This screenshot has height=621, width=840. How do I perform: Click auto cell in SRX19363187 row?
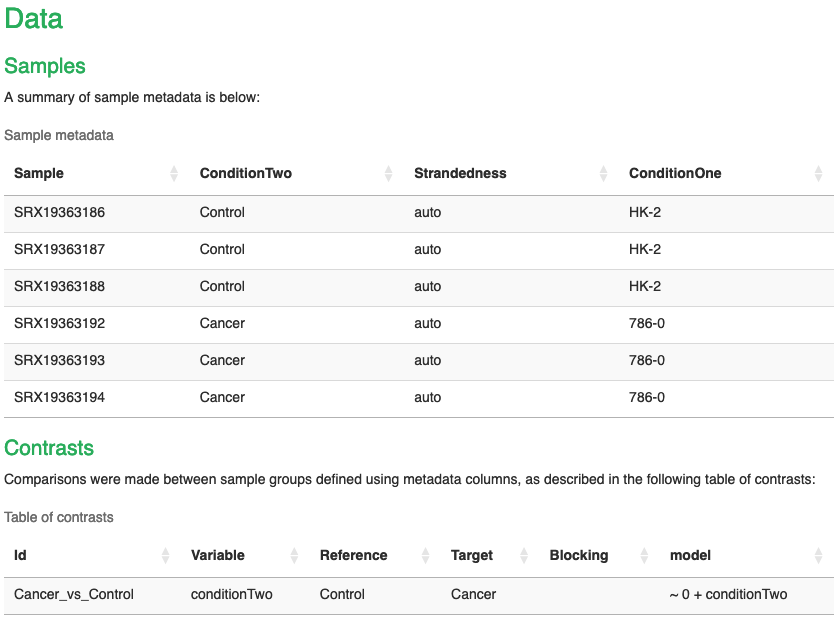tap(428, 250)
